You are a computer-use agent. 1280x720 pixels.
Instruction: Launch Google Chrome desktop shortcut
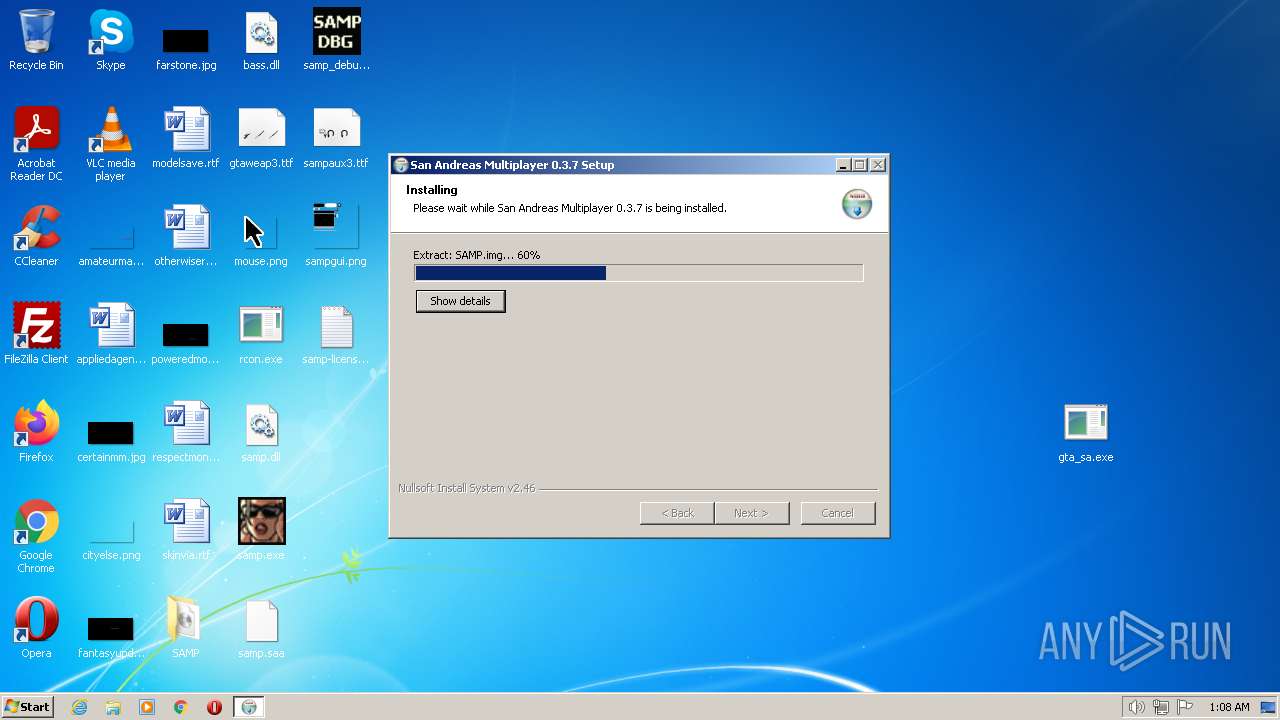(36, 536)
